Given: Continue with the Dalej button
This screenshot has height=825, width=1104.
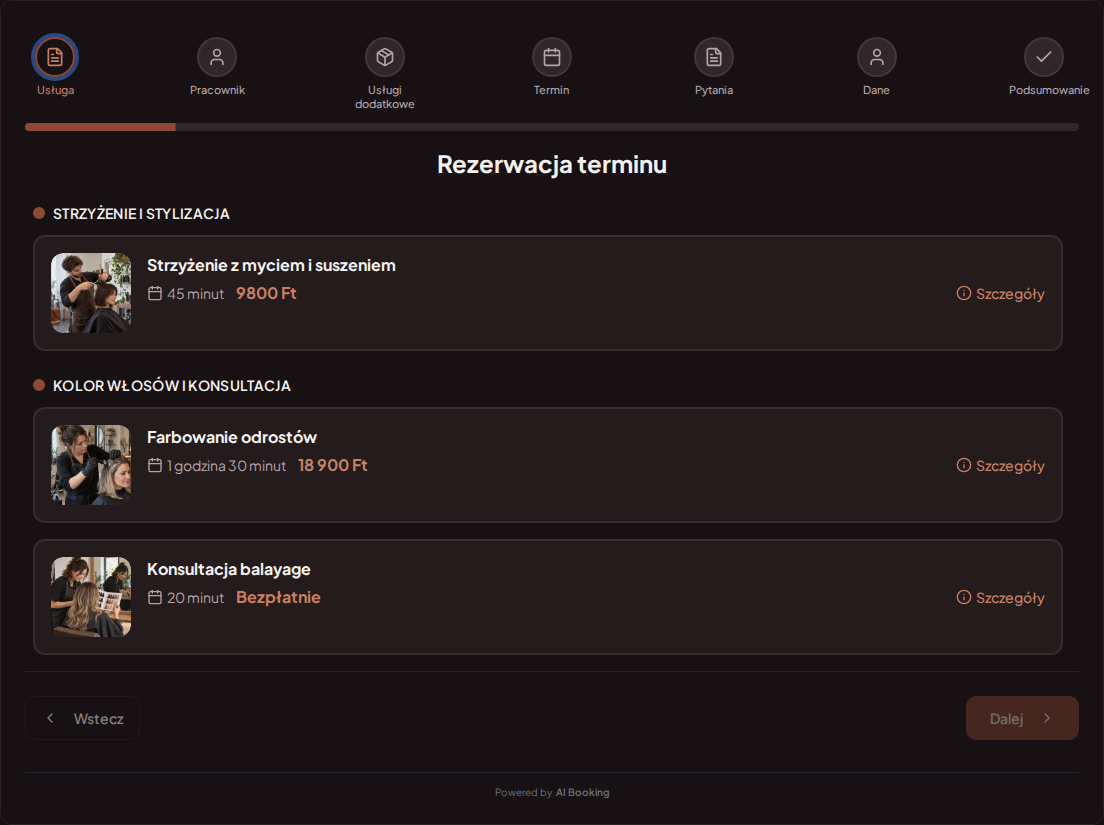Looking at the screenshot, I should (1022, 718).
